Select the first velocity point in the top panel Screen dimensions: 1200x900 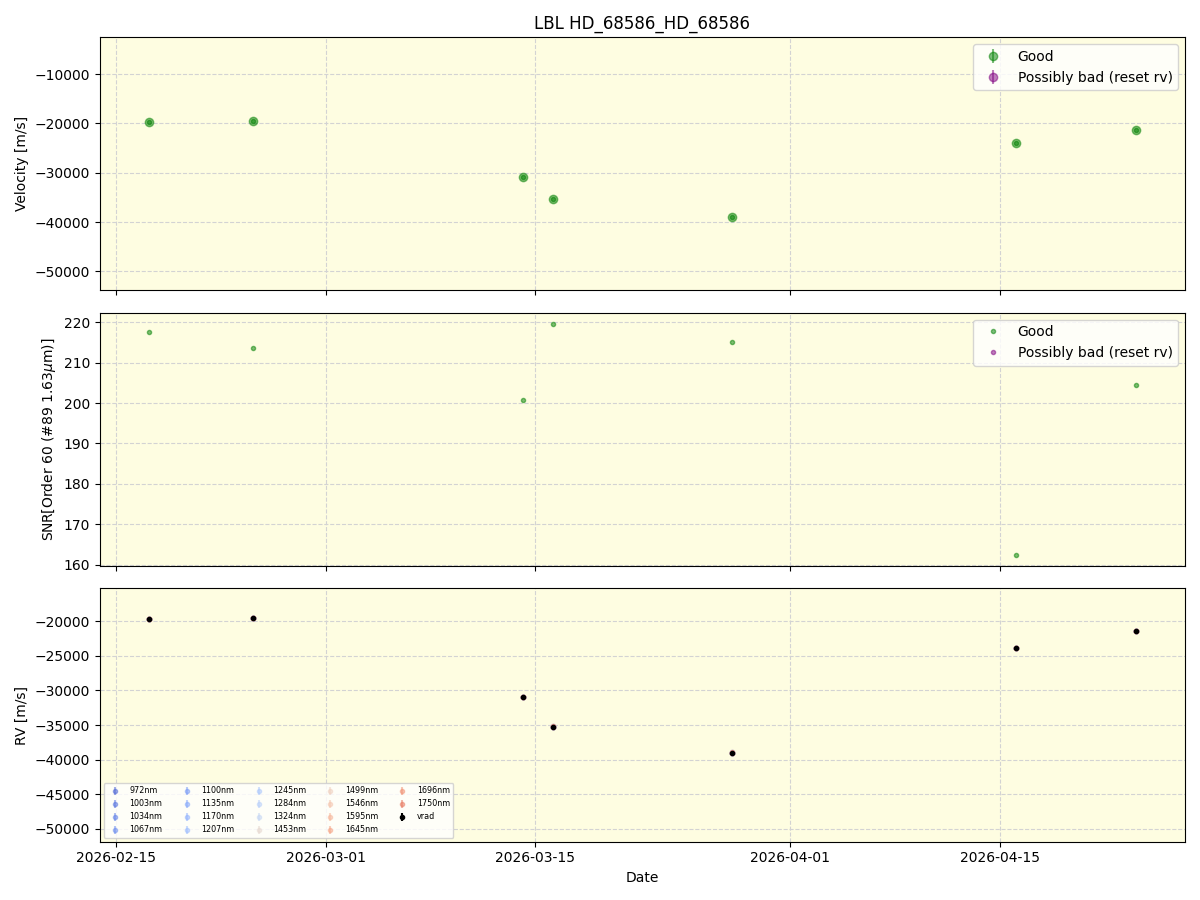click(x=149, y=122)
